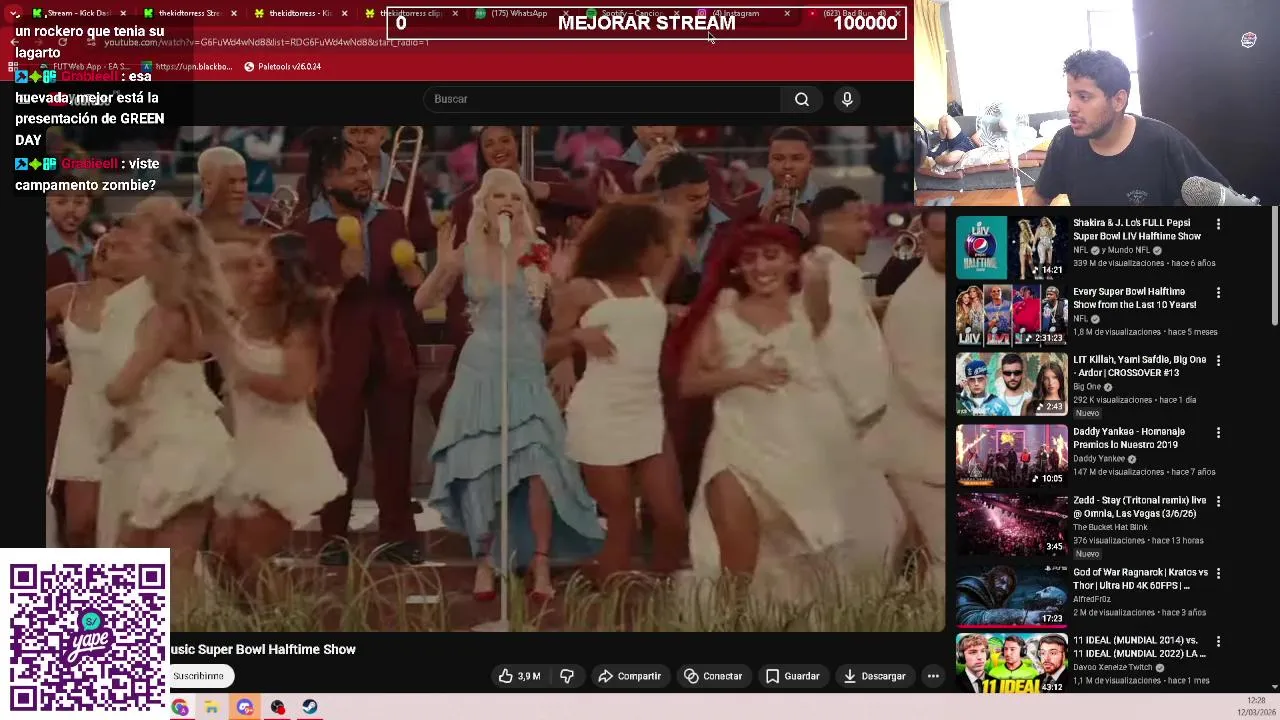The width and height of the screenshot is (1280, 720).
Task: Open options menu for Zedd - Stay video
Action: [1218, 501]
